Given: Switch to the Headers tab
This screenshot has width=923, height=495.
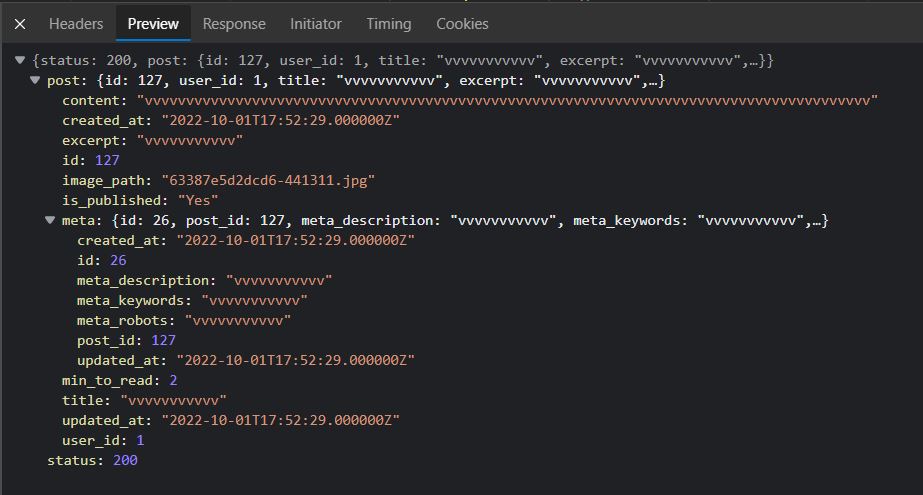Looking at the screenshot, I should [76, 24].
